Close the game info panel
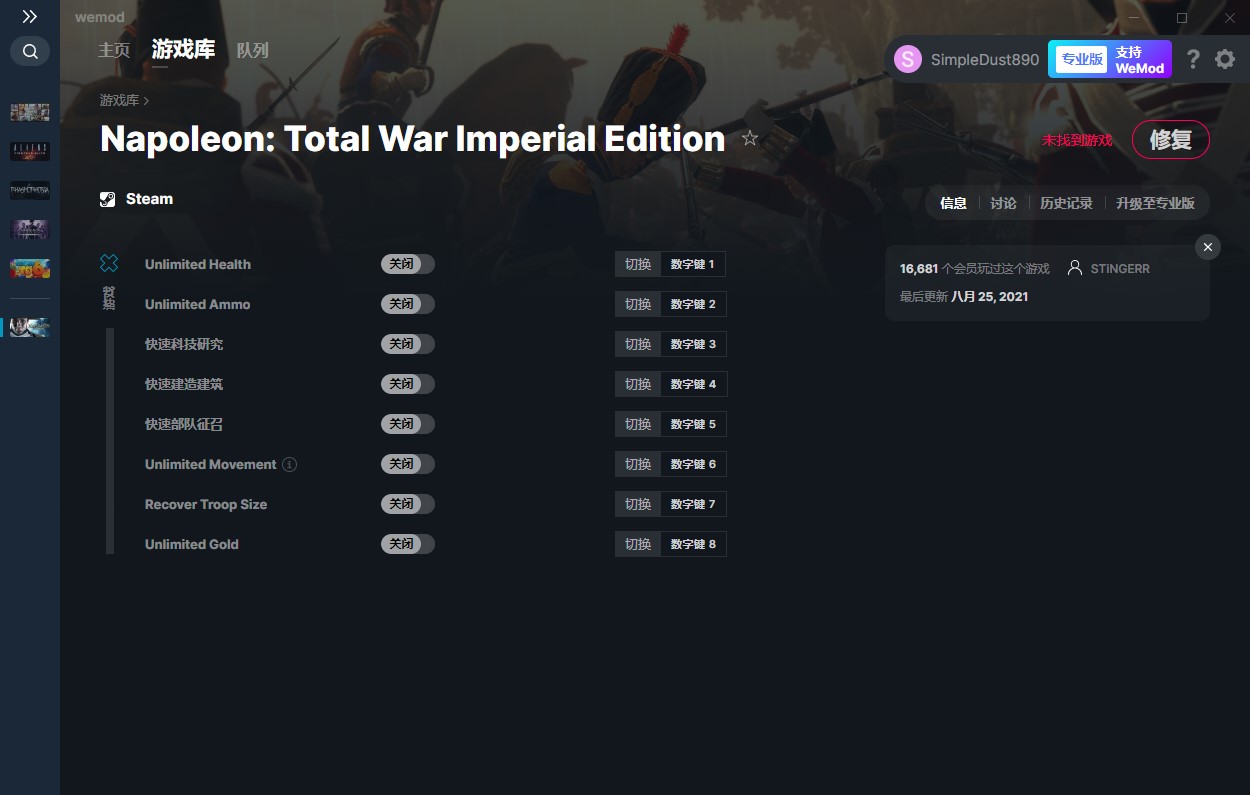Viewport: 1250px width, 795px height. tap(1208, 247)
